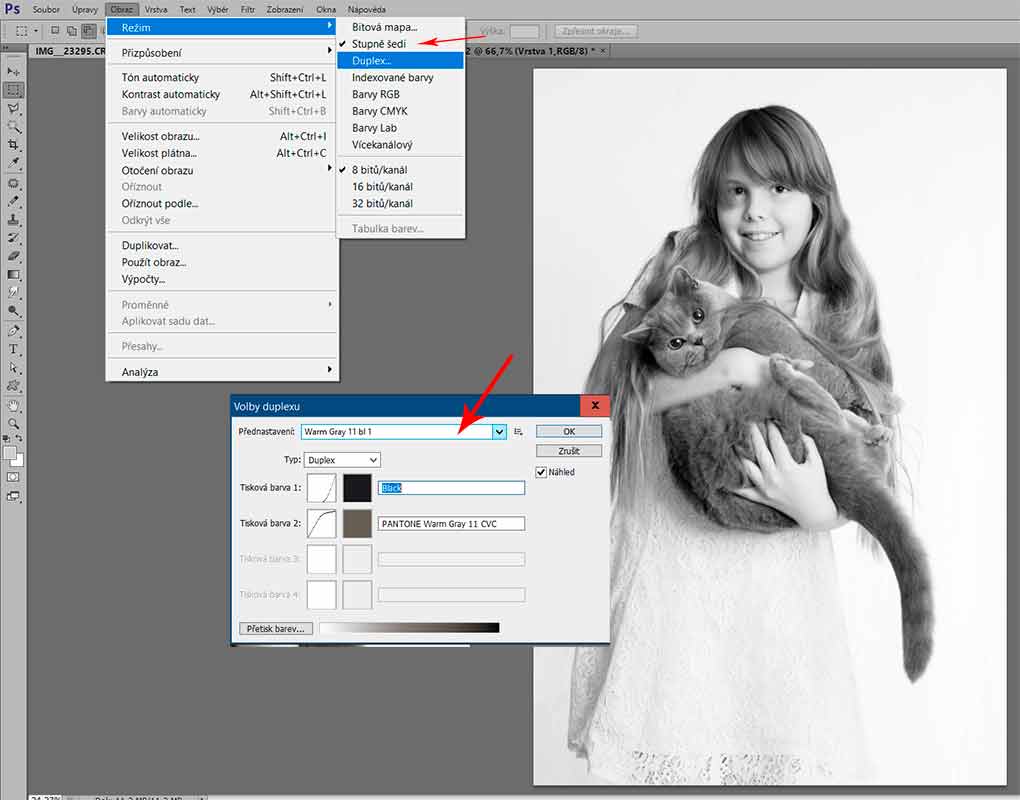Toggle the Náhled preview checkbox
The width and height of the screenshot is (1020, 800).
point(542,472)
